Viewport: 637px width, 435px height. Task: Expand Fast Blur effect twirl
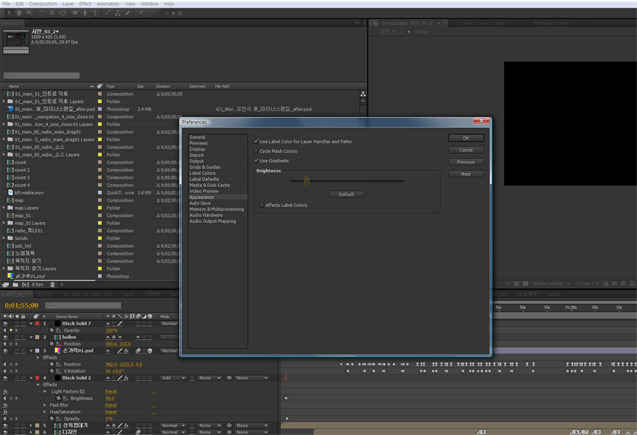click(45, 405)
